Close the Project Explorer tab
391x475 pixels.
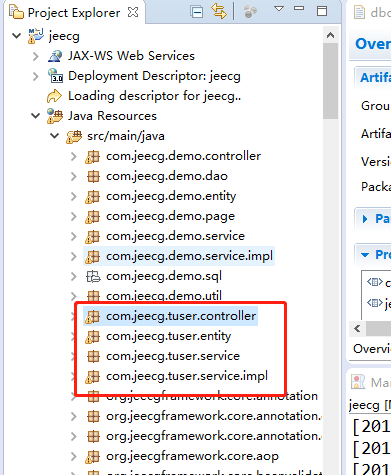(133, 13)
